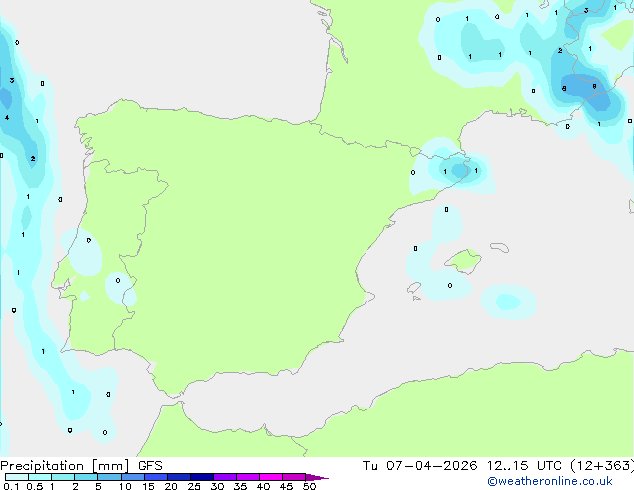Select the 30–35 mm purple legend swatch

[x=225, y=477]
